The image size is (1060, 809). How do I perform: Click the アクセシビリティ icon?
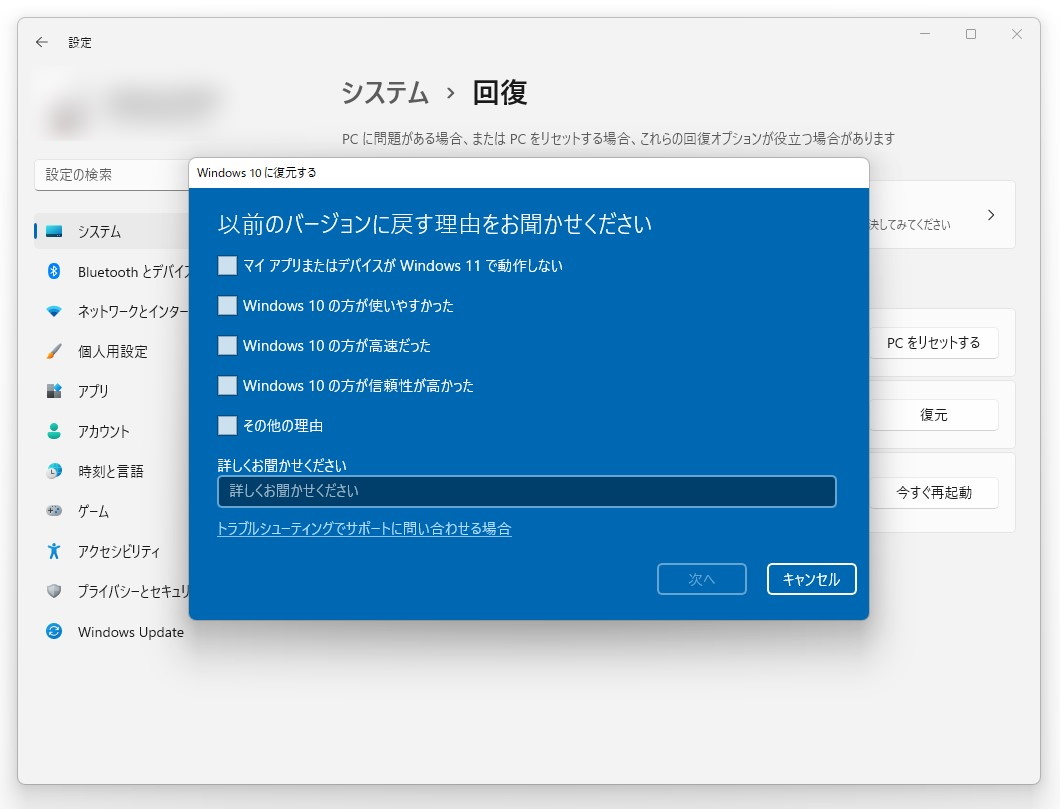tap(54, 551)
